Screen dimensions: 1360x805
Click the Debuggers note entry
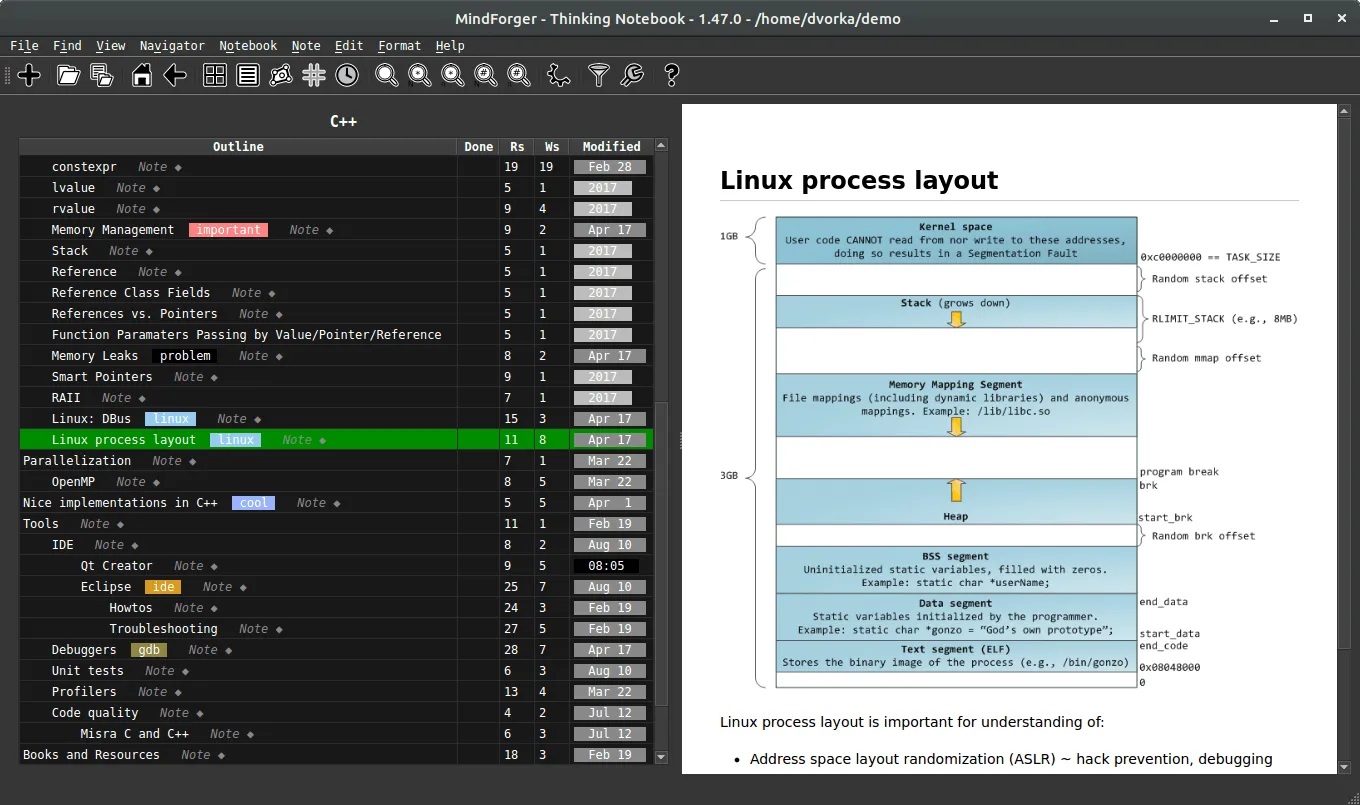click(x=84, y=650)
